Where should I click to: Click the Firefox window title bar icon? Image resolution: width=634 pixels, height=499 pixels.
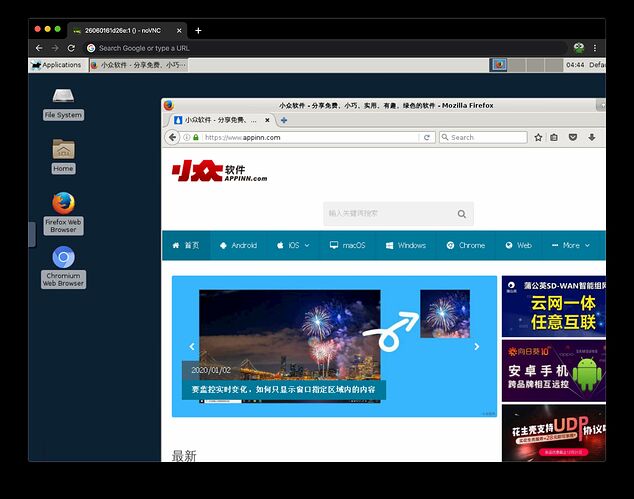169,105
